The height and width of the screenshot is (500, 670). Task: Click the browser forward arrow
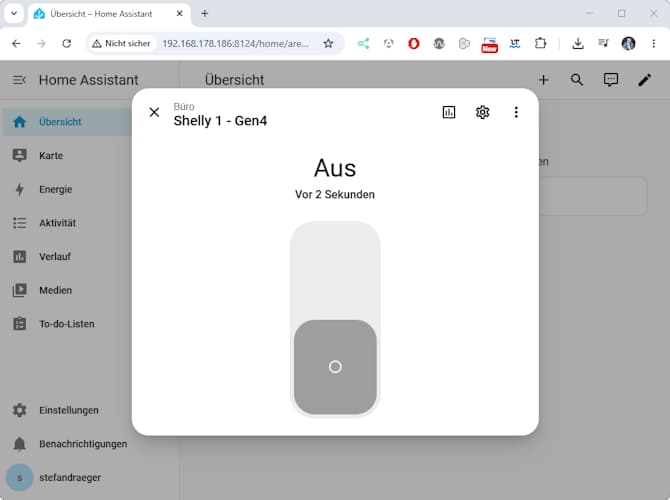41,44
